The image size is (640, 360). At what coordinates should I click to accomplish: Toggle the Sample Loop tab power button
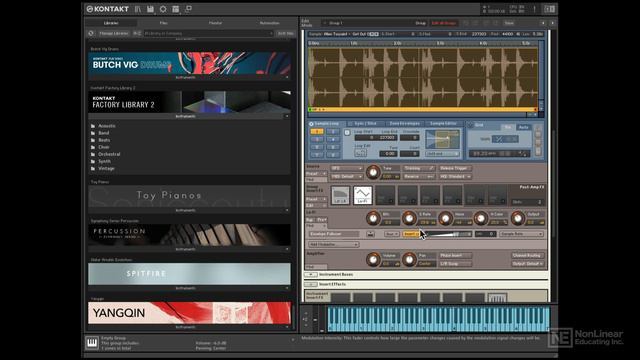[311, 124]
